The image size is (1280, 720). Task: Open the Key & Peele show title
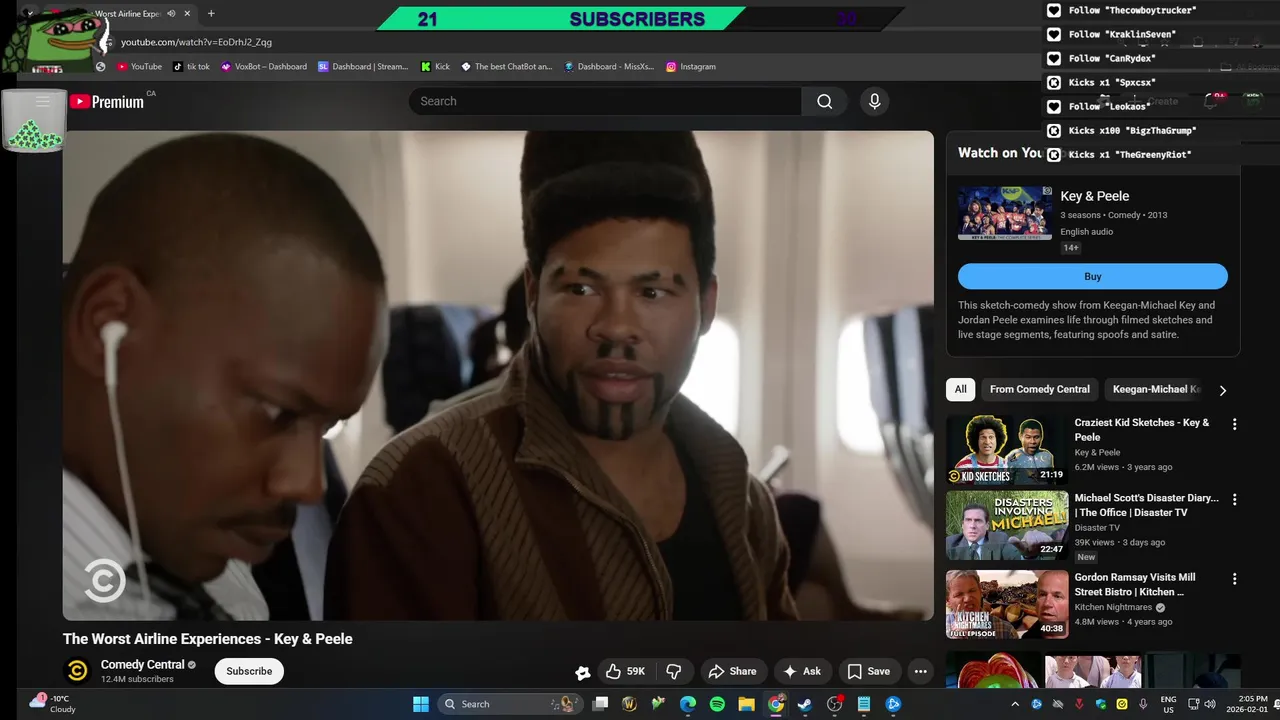(1094, 196)
